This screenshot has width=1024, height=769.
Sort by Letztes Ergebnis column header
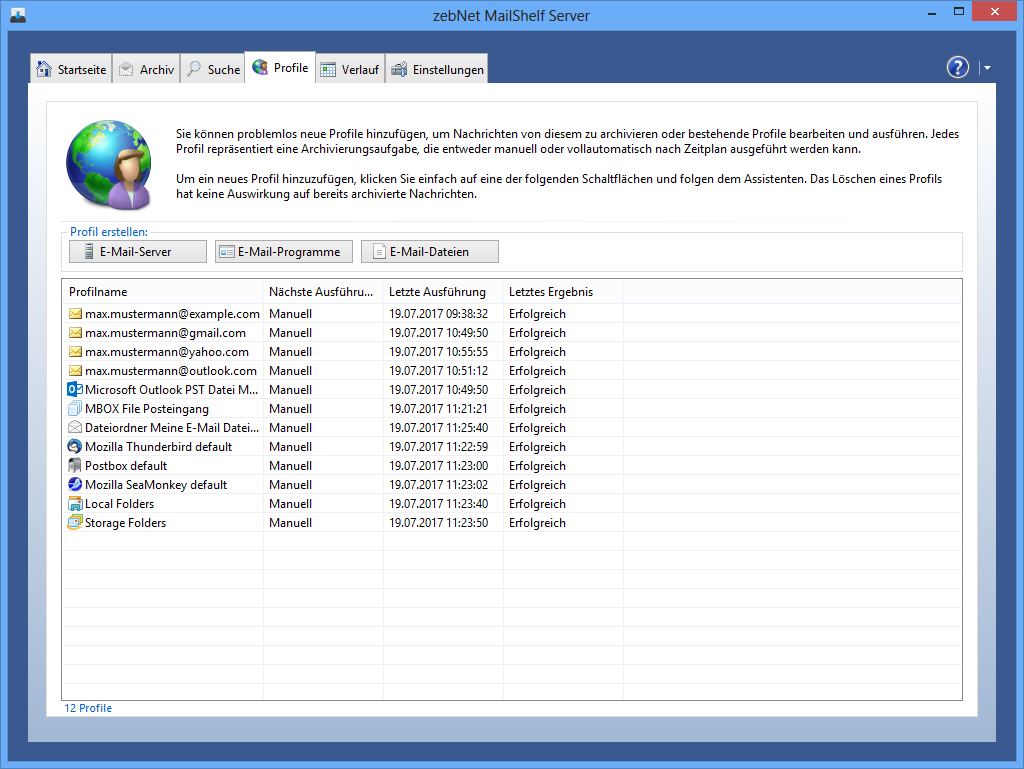click(563, 292)
